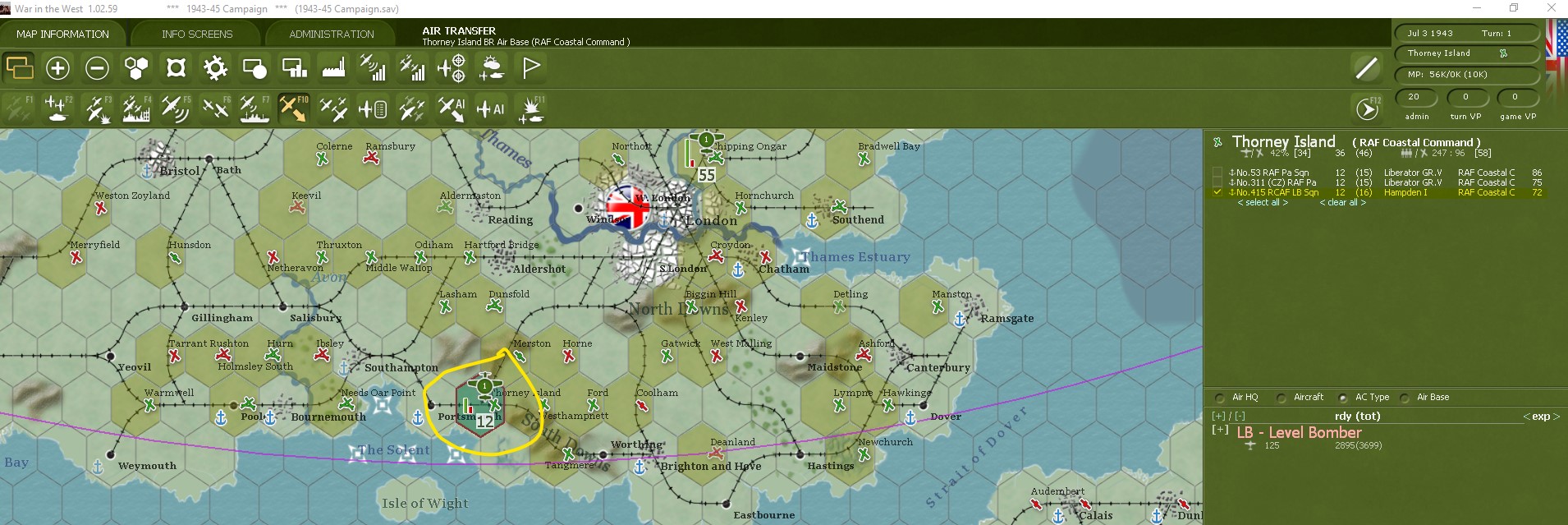Viewport: 1568px width, 525px height.
Task: Click the < clear all > link
Action: click(1342, 203)
